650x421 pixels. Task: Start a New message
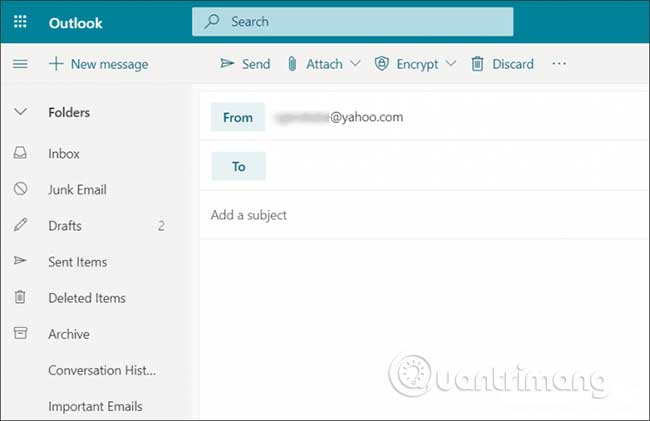[x=98, y=64]
